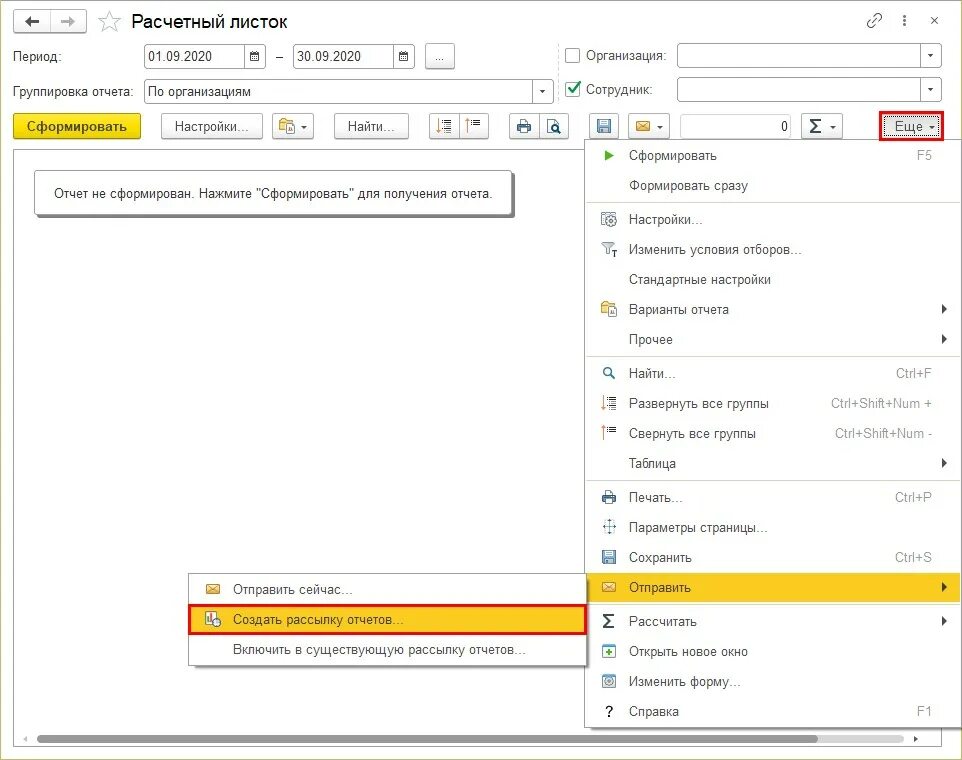
Task: Click the right scroll arrow of scrollbar
Action: pyautogui.click(x=915, y=739)
